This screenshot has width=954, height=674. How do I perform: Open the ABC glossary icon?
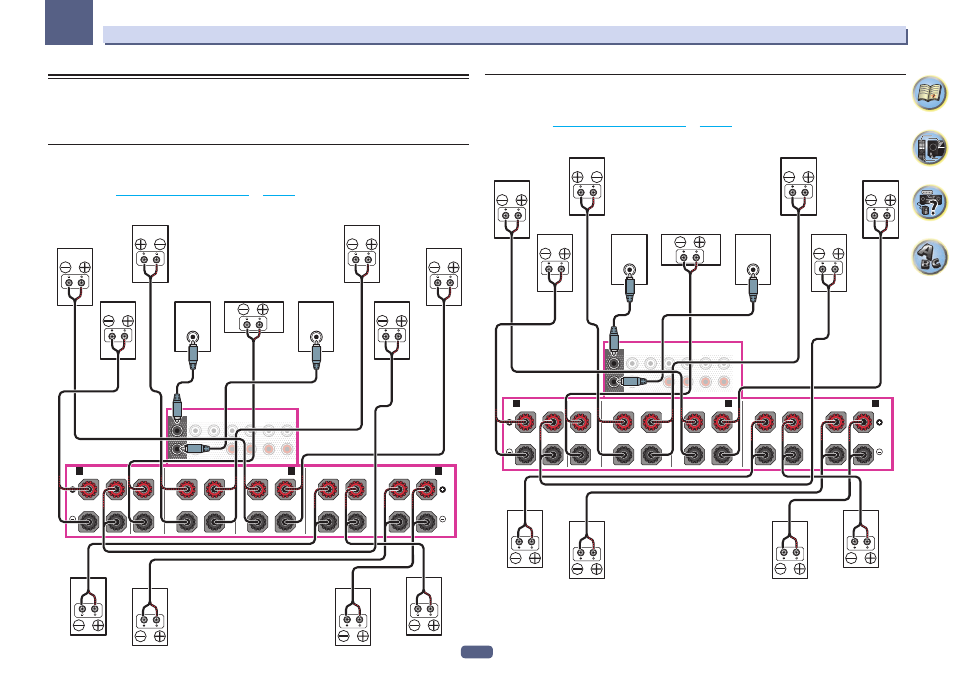930,257
